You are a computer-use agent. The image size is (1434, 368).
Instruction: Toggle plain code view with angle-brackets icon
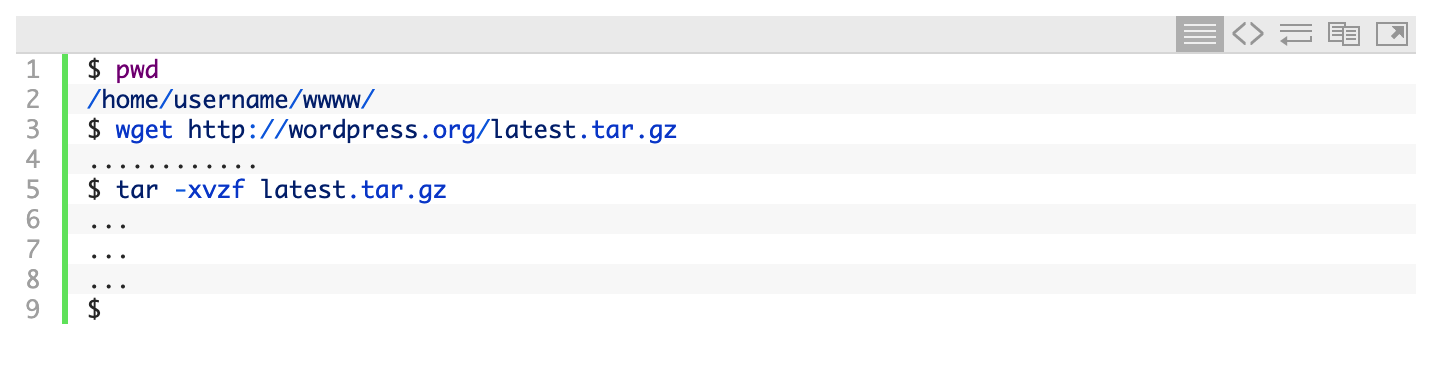click(1247, 34)
